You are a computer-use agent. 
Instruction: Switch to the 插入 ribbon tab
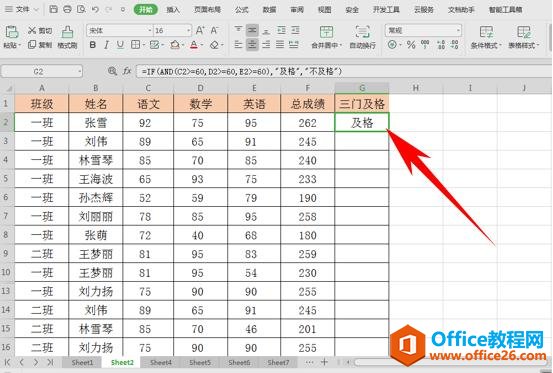(173, 10)
